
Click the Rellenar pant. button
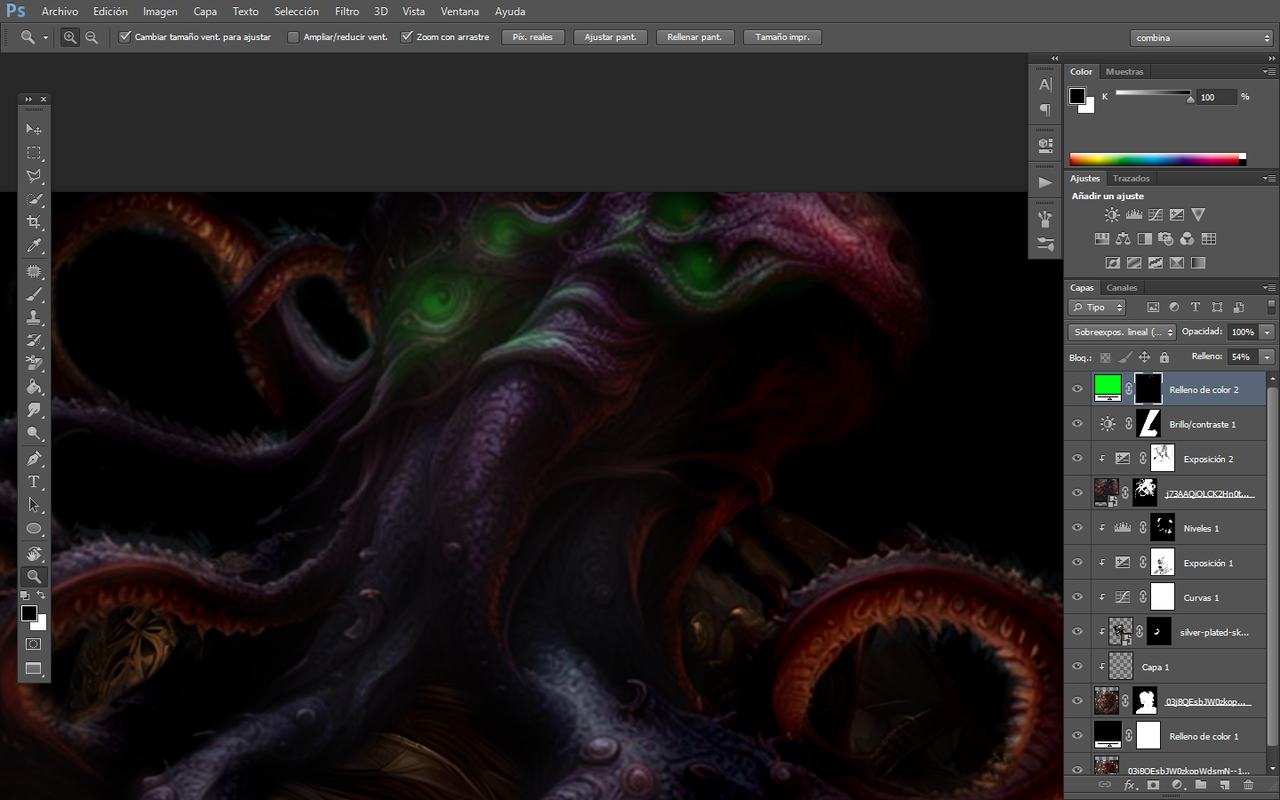696,37
